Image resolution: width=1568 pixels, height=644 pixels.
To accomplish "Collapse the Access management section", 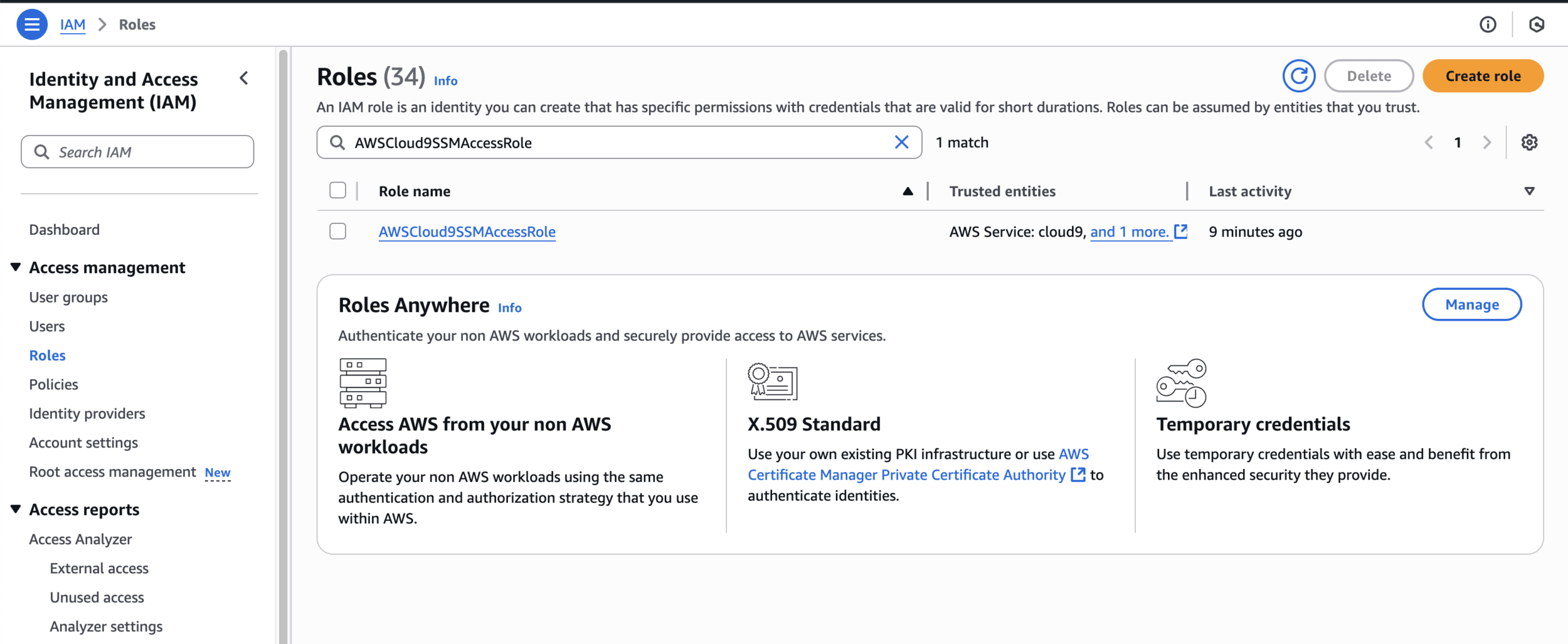I will (x=16, y=267).
